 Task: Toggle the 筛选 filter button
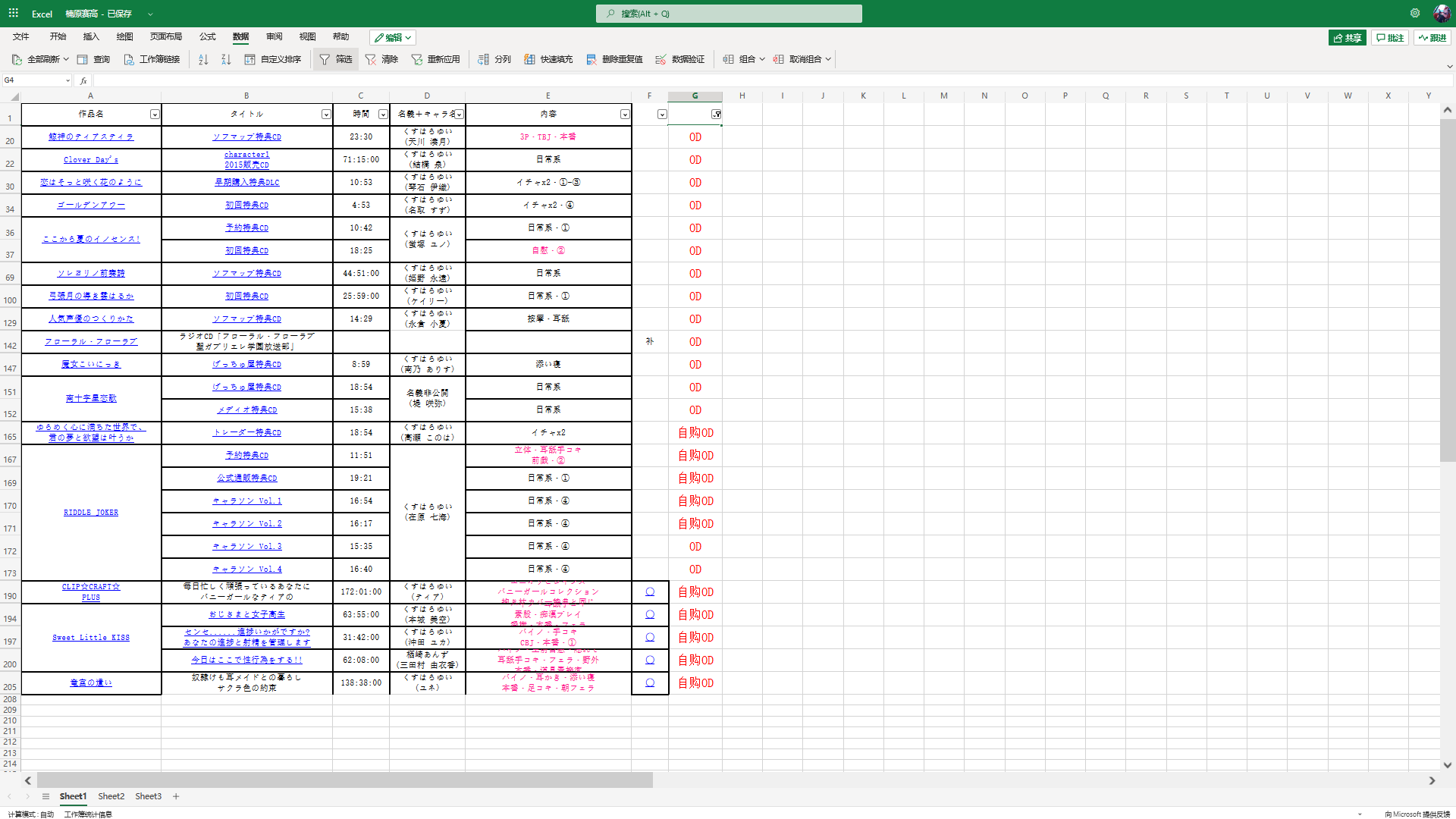pos(336,59)
